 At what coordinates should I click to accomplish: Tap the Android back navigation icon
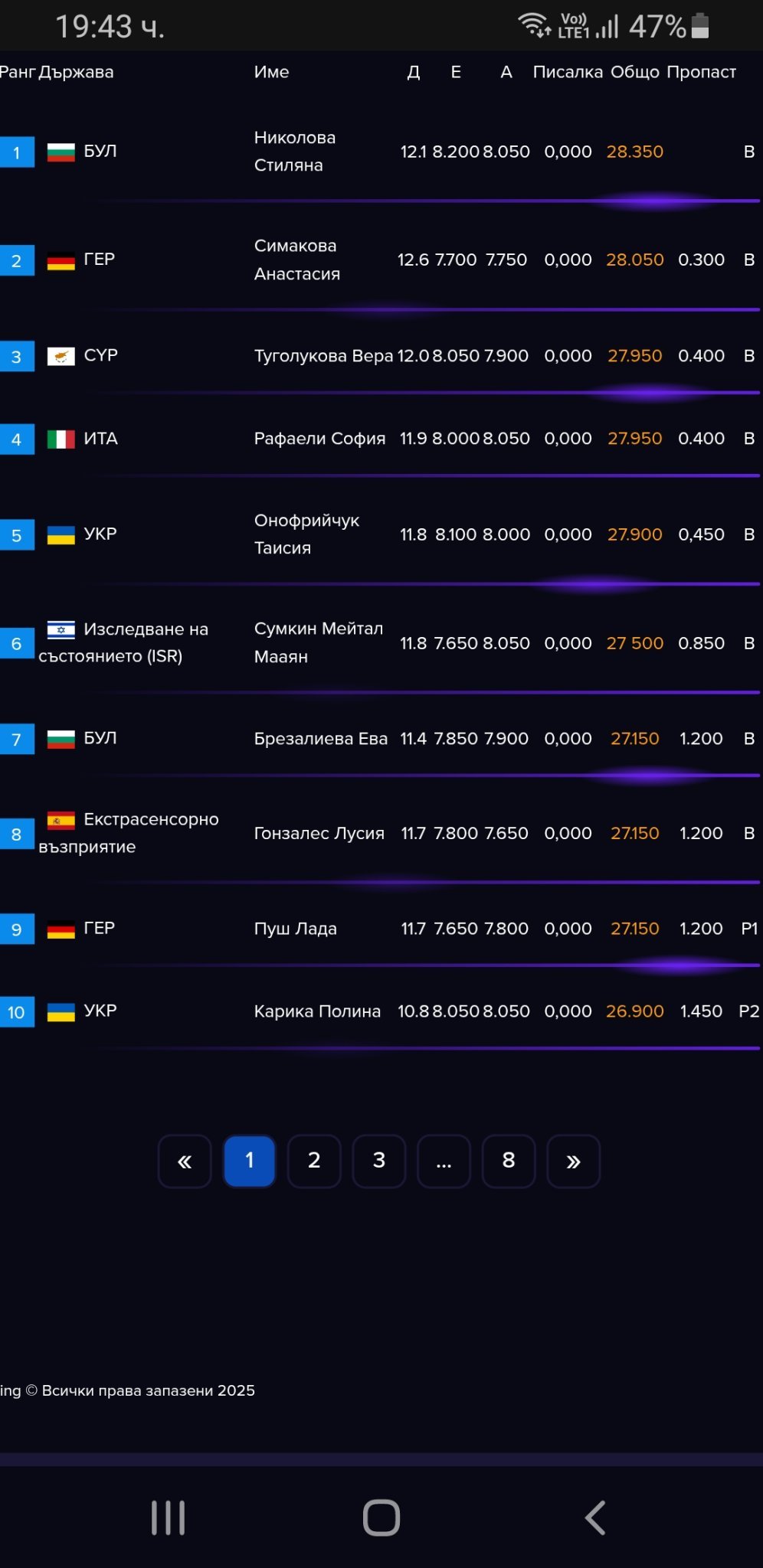[594, 1517]
